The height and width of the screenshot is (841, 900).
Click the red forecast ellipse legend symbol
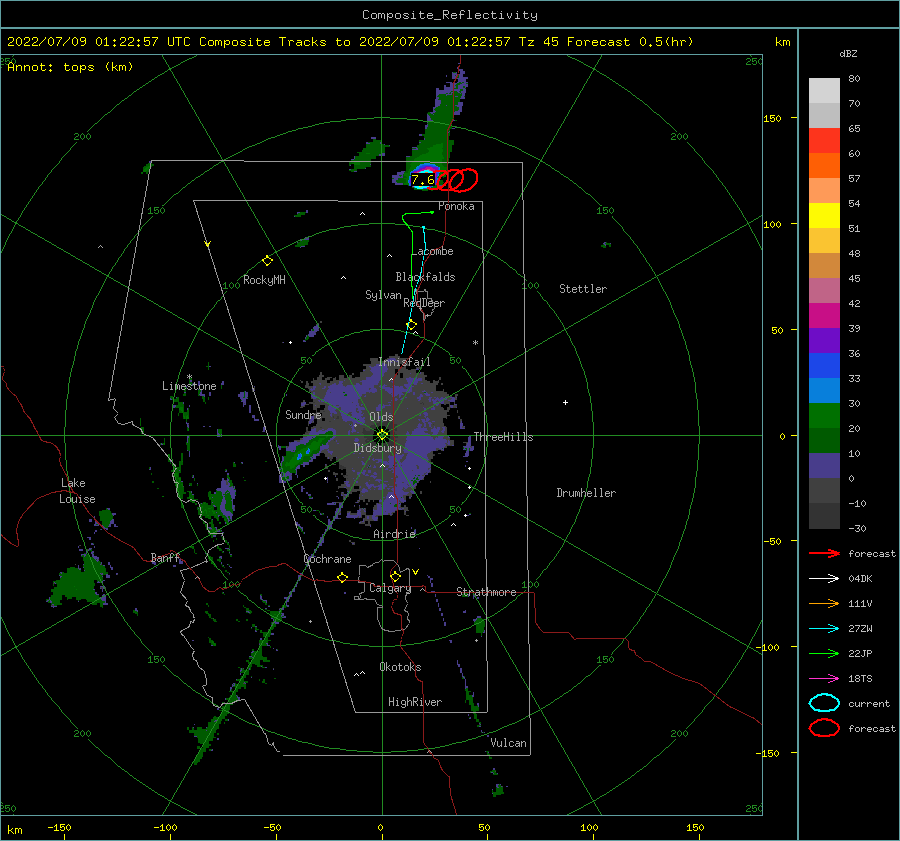point(824,728)
